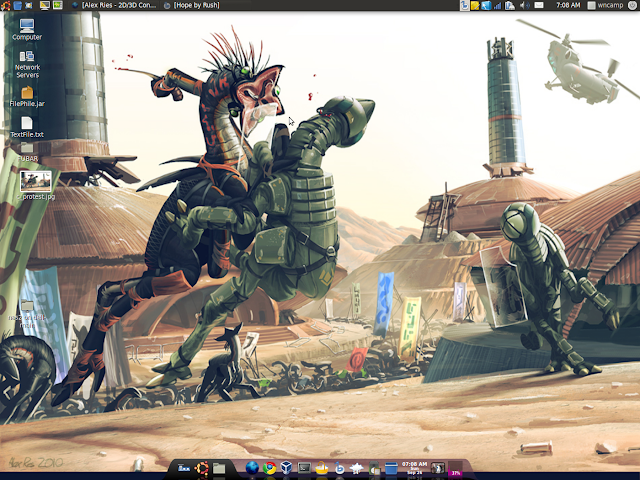Screen dimensions: 640x480
Task: Open the chat launcher in top panel
Action: click(x=29, y=5)
